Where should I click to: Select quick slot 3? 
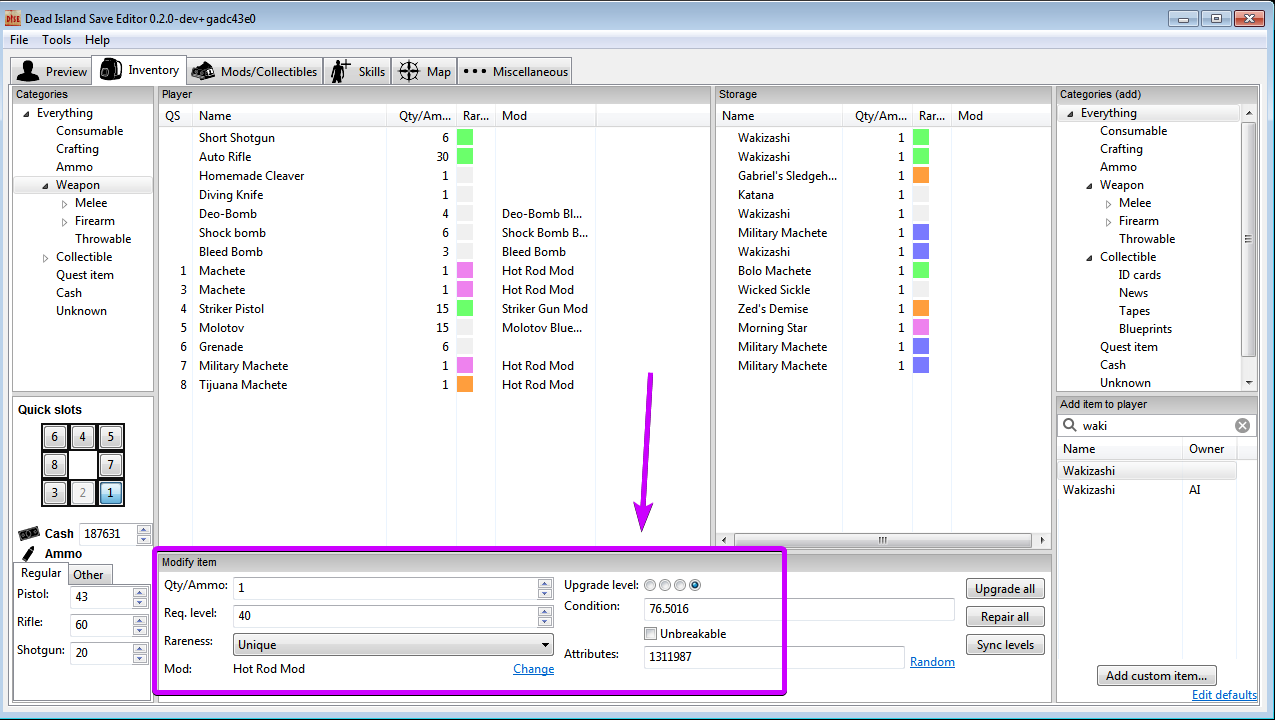[x=54, y=493]
